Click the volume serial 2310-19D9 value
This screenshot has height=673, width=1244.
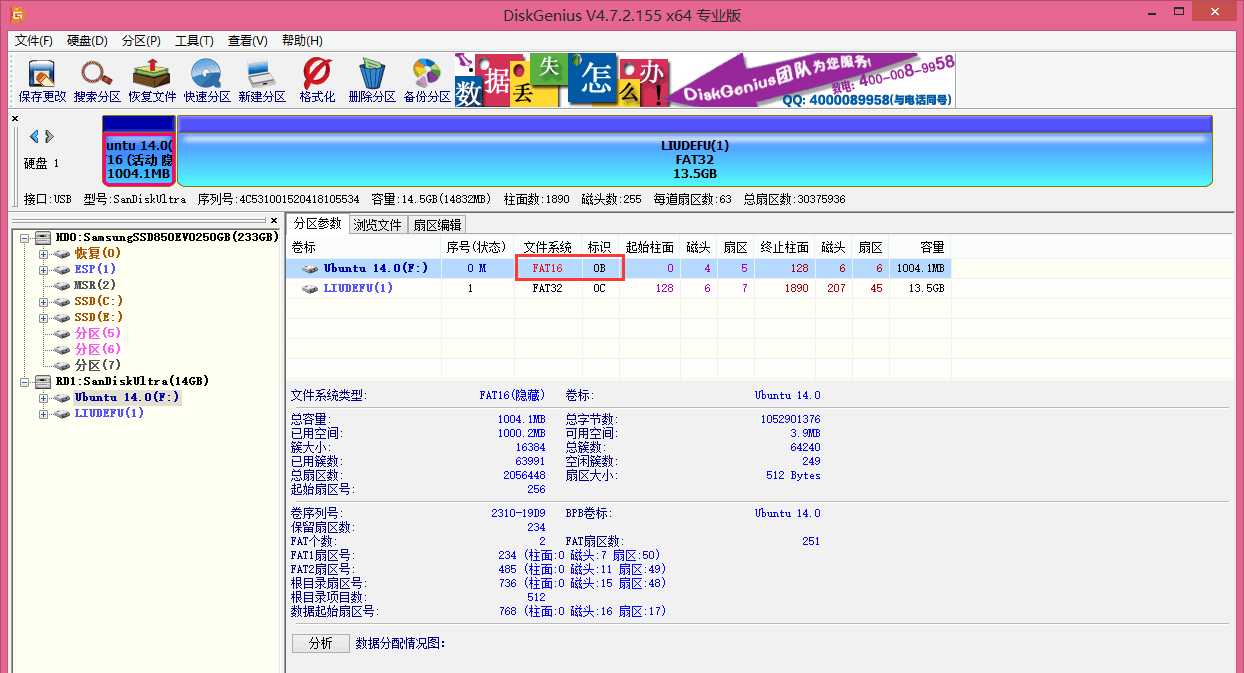coord(517,513)
